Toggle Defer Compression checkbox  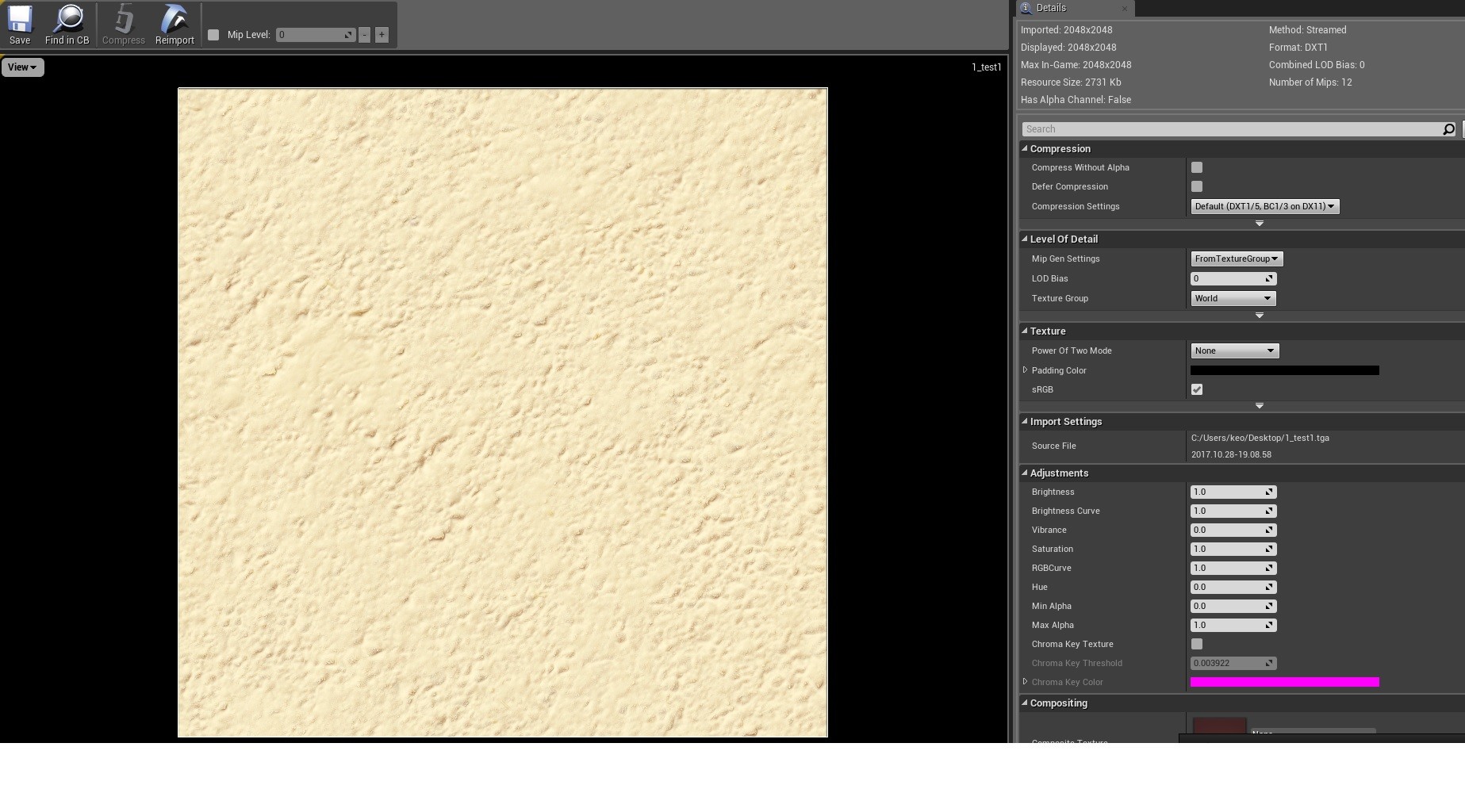(x=1197, y=186)
